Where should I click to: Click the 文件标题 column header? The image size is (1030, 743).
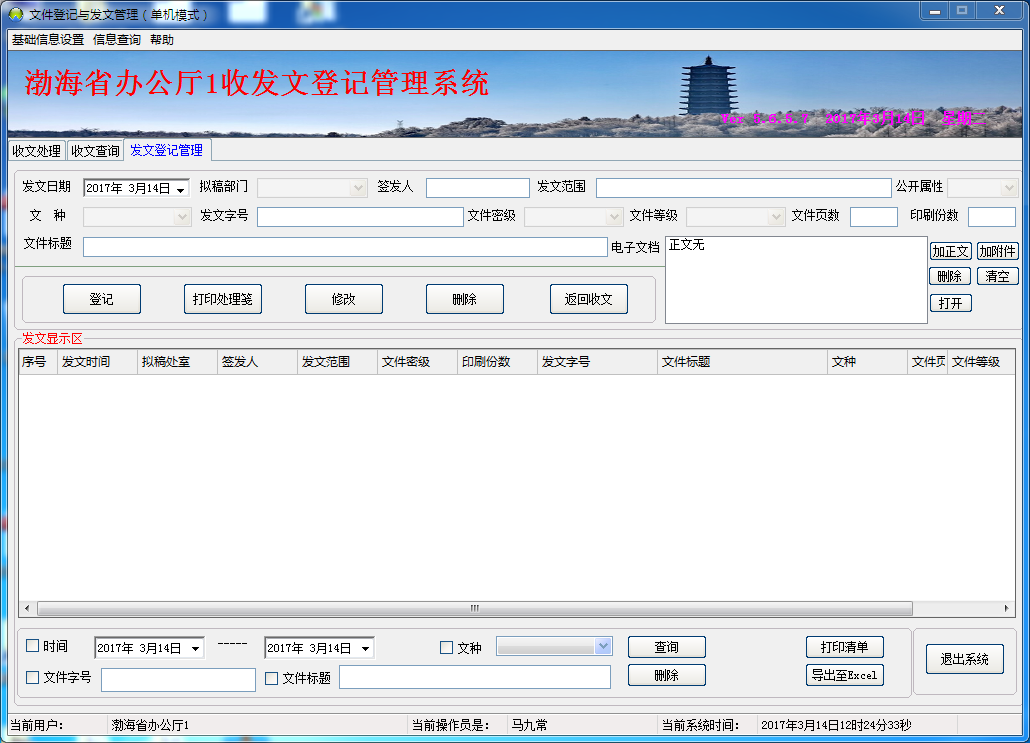click(x=742, y=362)
